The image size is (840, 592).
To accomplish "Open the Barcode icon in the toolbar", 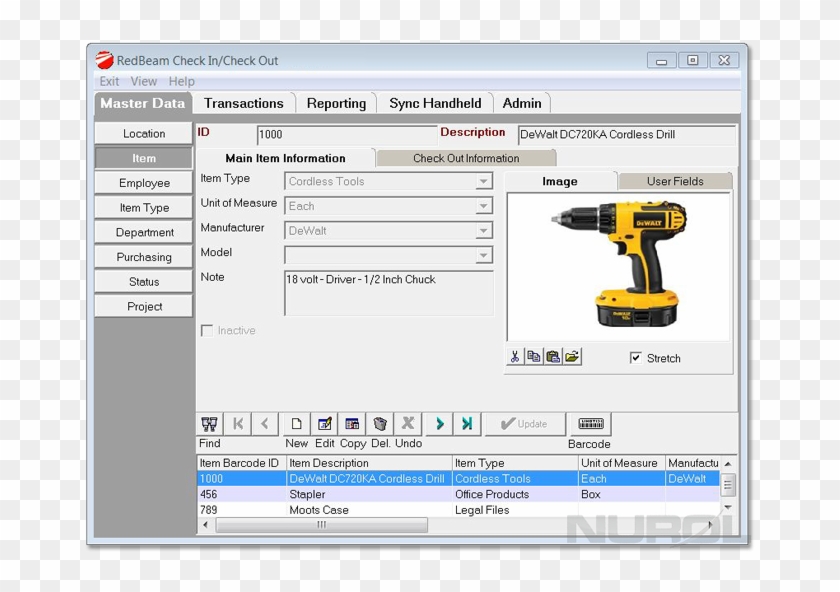I will click(x=589, y=423).
